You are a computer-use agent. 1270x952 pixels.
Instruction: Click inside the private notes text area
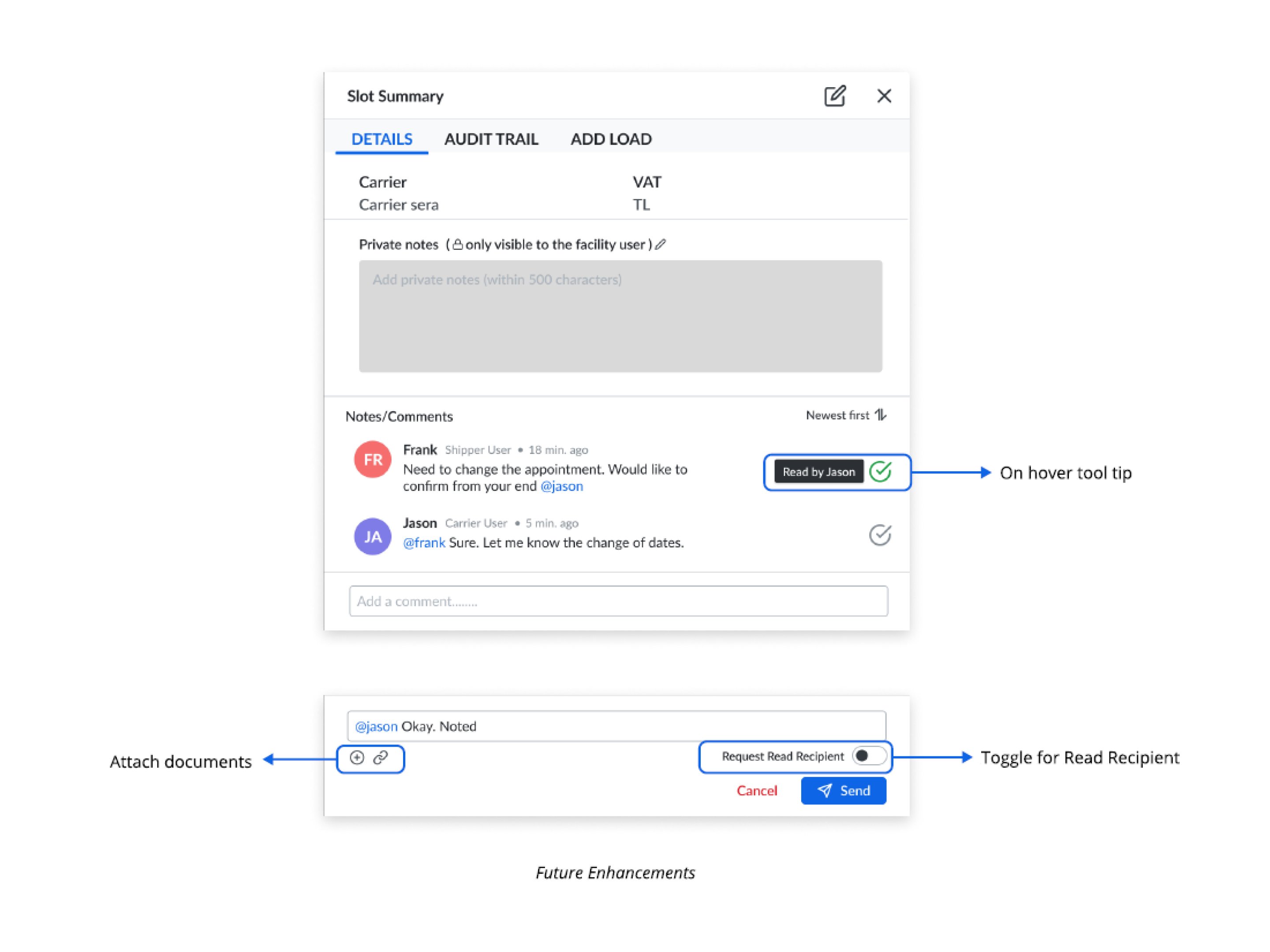620,316
